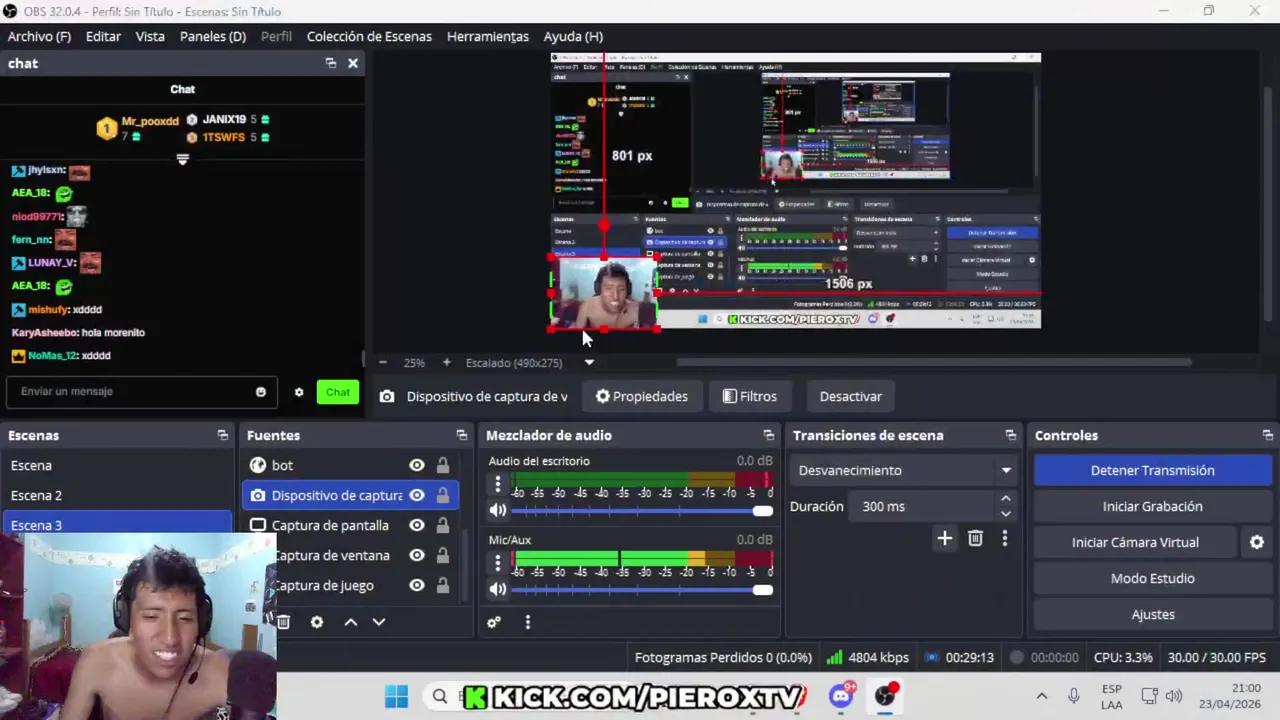Open the Vista menu

point(150,36)
